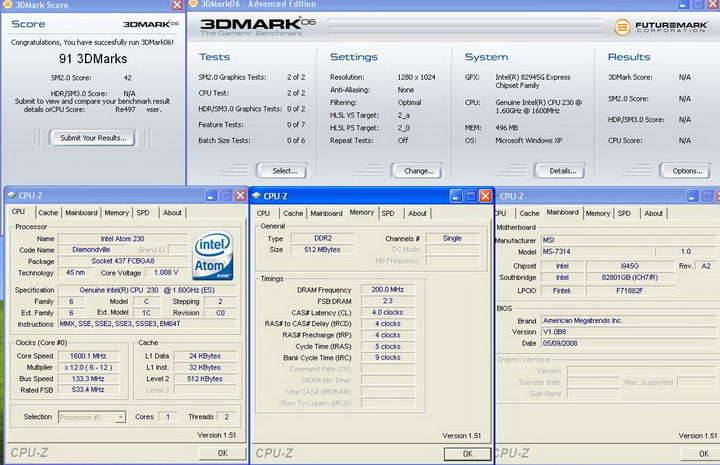720x465 pixels.
Task: Open the Processor #1 selection dropdown
Action: [120, 417]
